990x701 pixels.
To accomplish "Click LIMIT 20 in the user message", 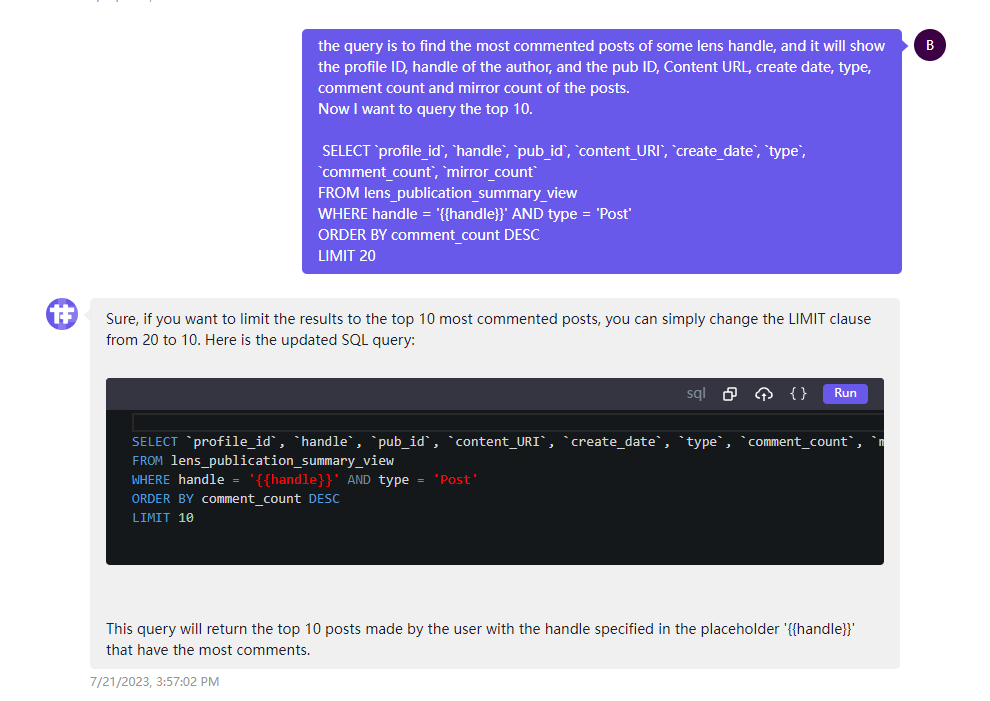I will point(347,256).
